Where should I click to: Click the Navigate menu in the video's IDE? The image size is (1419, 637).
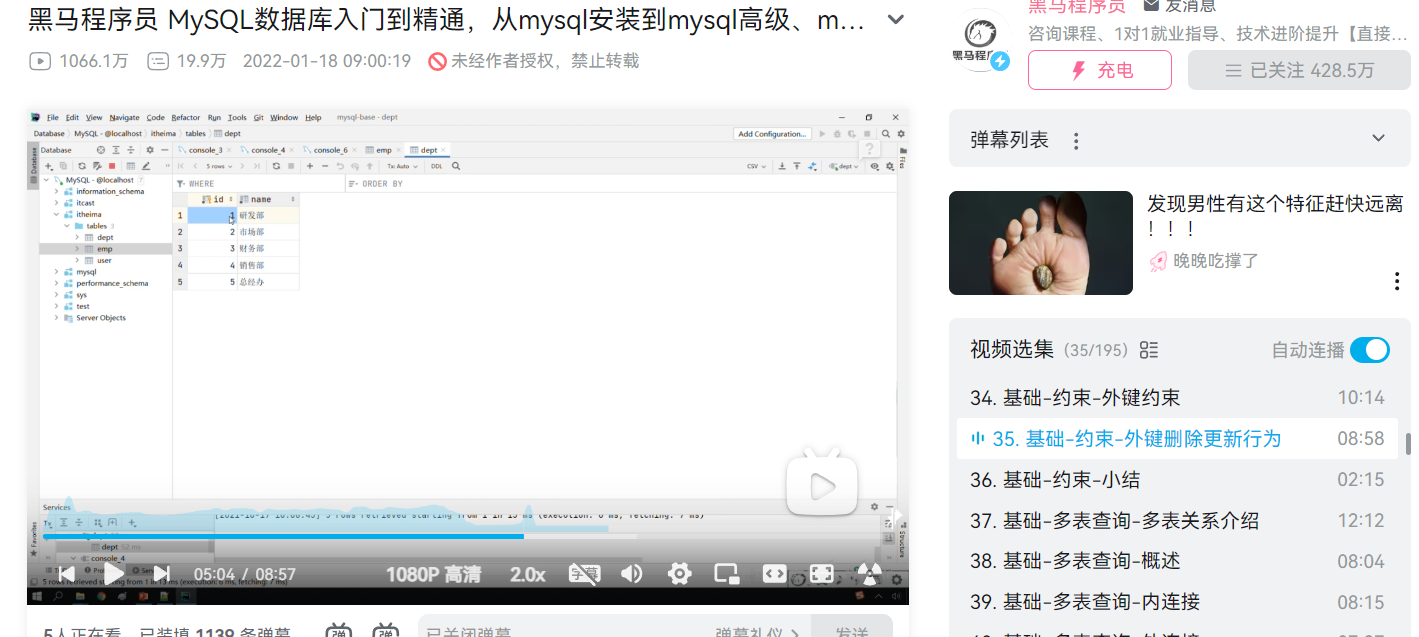pos(125,118)
